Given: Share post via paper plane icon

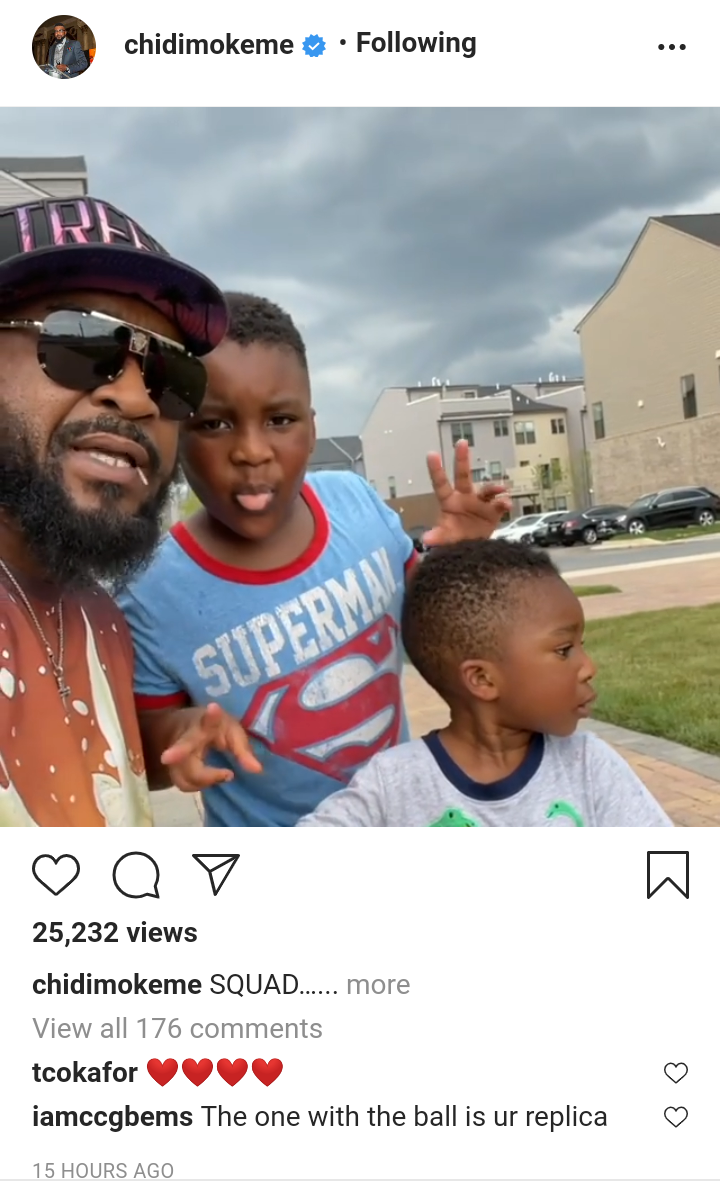Looking at the screenshot, I should [x=215, y=875].
